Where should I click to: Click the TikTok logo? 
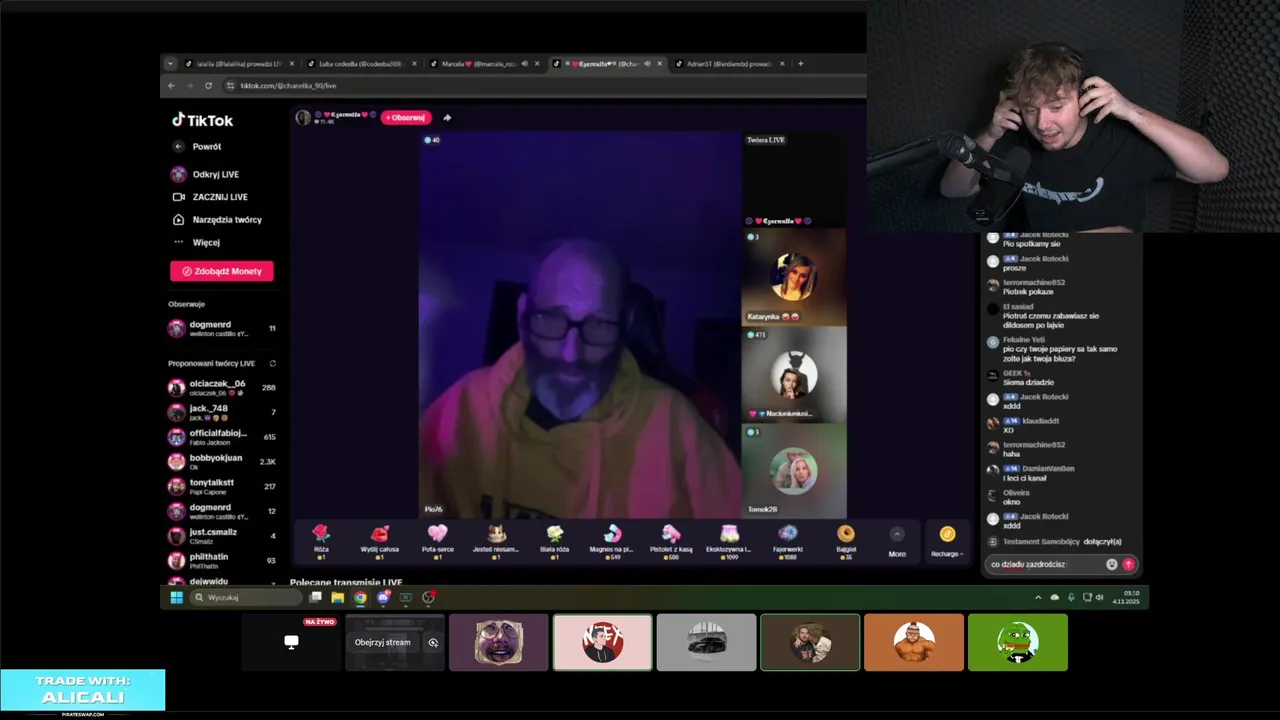202,120
